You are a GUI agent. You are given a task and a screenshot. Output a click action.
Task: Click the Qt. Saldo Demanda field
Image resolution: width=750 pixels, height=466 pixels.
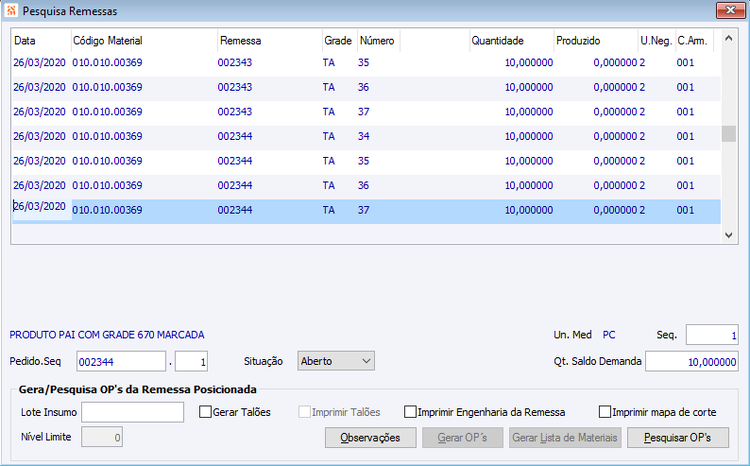692,362
